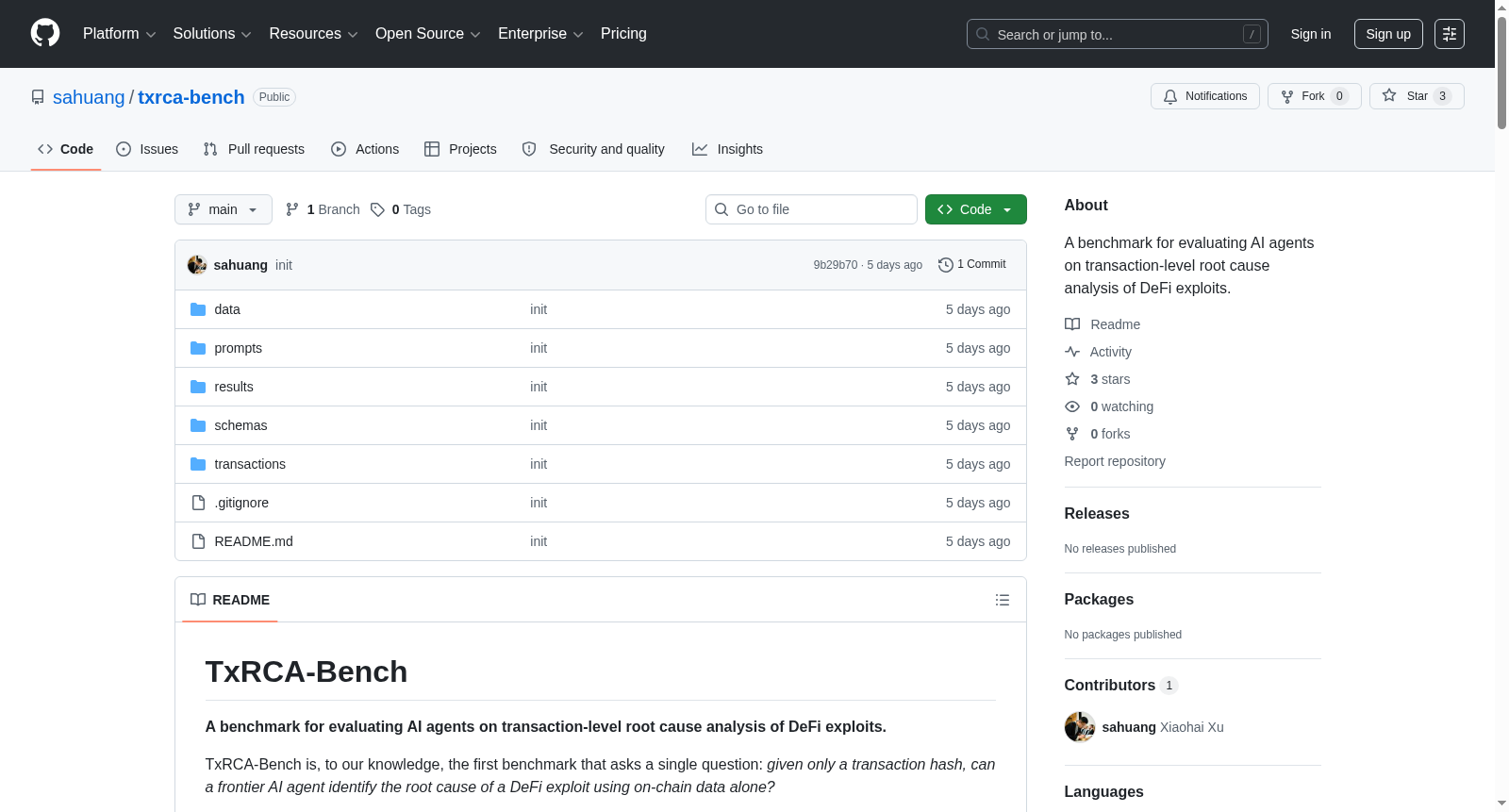
Task: Expand the Platform menu
Action: pyautogui.click(x=119, y=34)
